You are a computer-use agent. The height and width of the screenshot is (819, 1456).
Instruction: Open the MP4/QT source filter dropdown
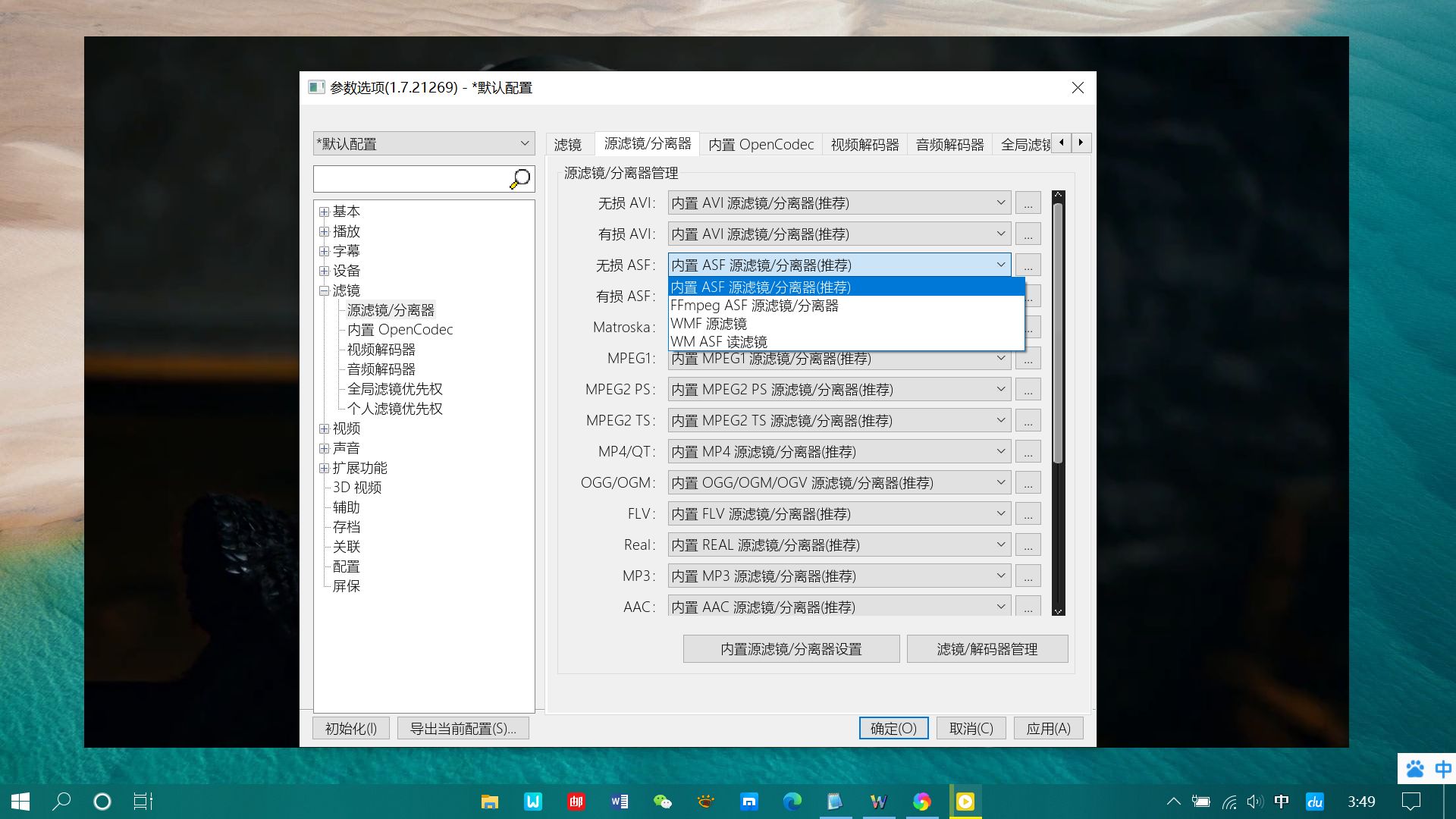1001,450
